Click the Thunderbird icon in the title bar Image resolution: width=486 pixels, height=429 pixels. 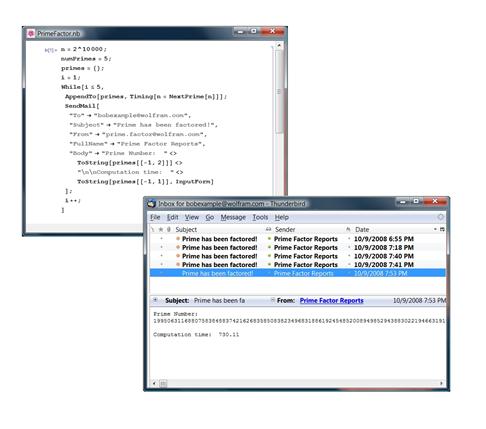tap(152, 203)
